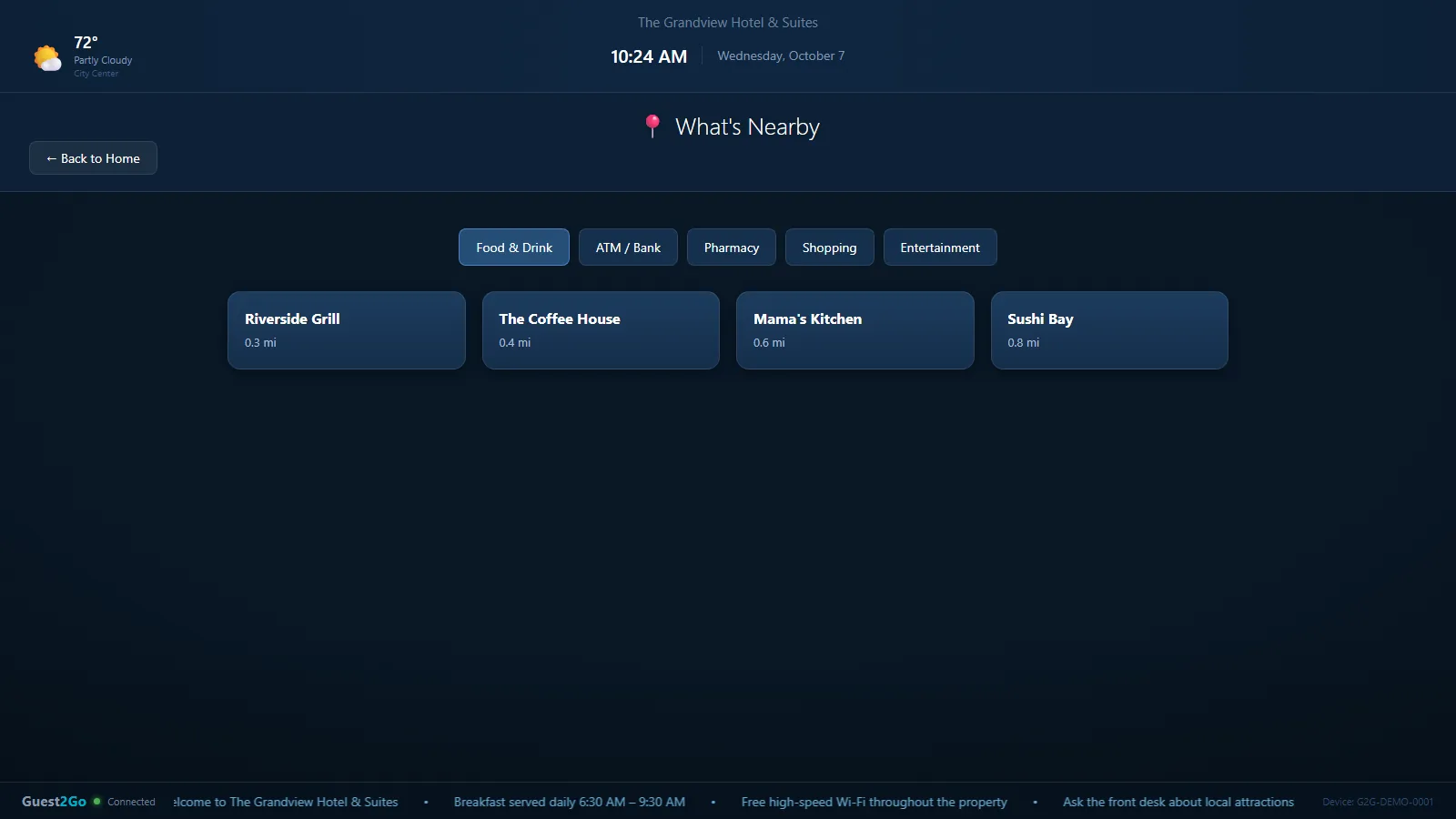
Task: Click The Grandview Hotel & Suites header title
Action: point(728,23)
